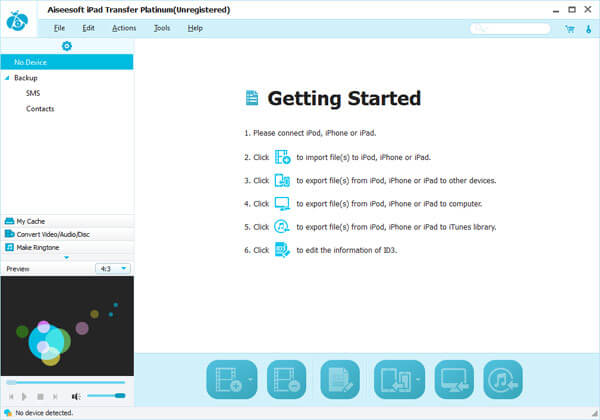
Task: Click 'No device detected.' status text
Action: coord(44,413)
